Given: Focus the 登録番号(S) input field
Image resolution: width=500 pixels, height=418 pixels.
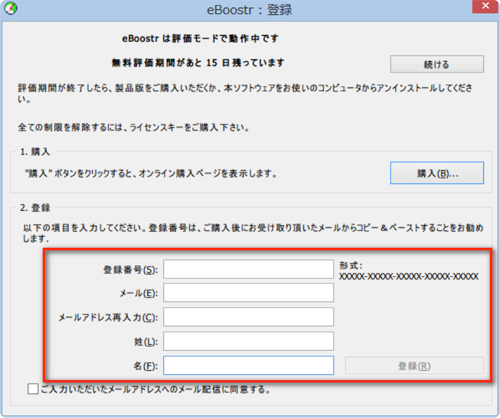Looking at the screenshot, I should (x=248, y=269).
